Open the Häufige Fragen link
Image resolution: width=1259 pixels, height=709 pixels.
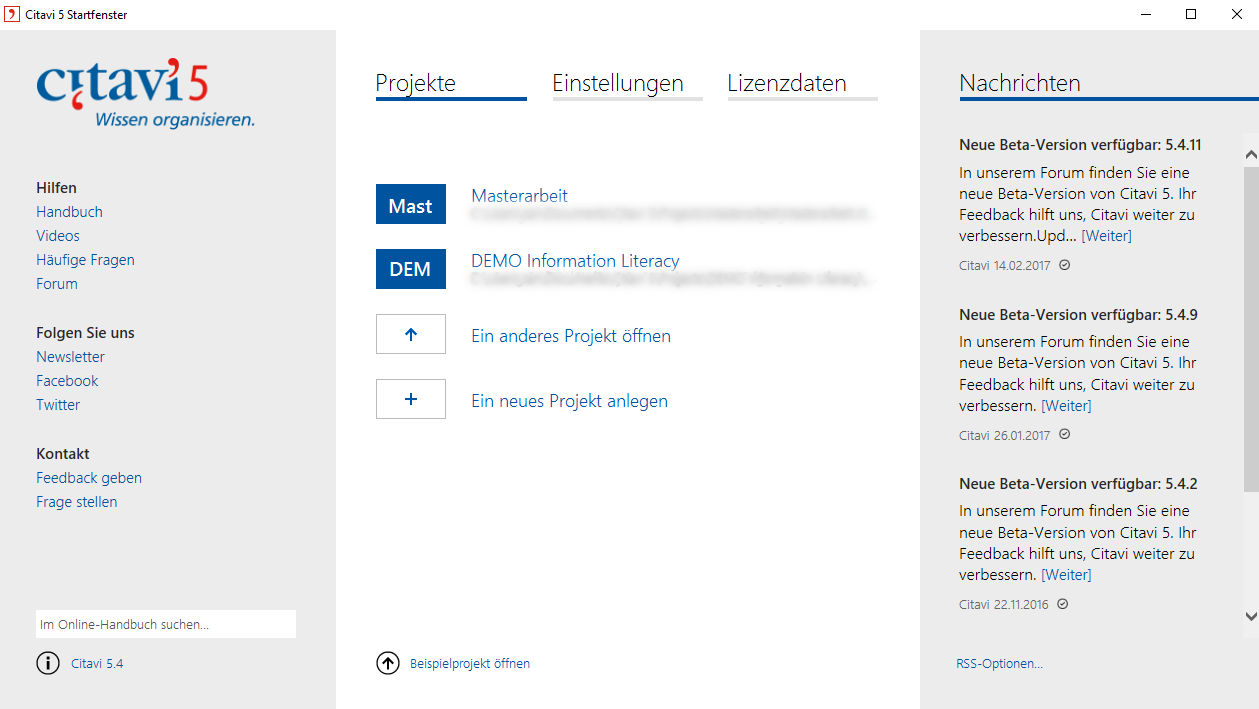[85, 260]
